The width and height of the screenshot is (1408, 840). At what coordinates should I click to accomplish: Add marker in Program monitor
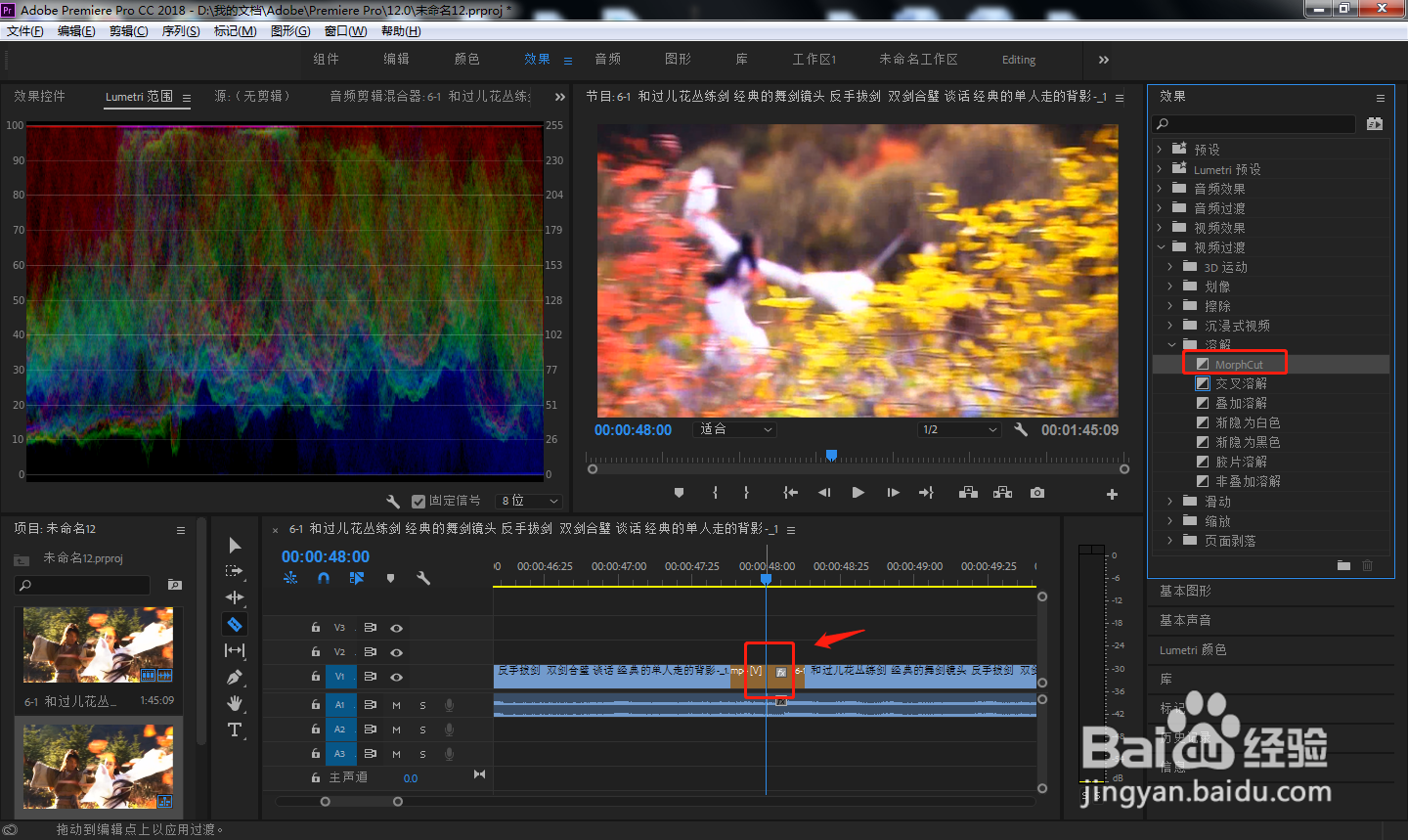click(679, 493)
